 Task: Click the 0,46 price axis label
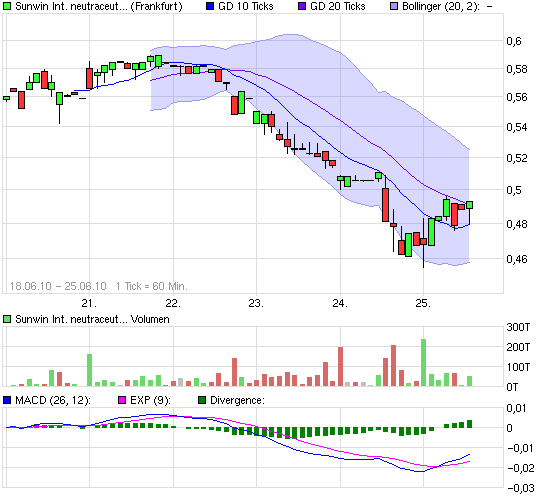(x=517, y=259)
